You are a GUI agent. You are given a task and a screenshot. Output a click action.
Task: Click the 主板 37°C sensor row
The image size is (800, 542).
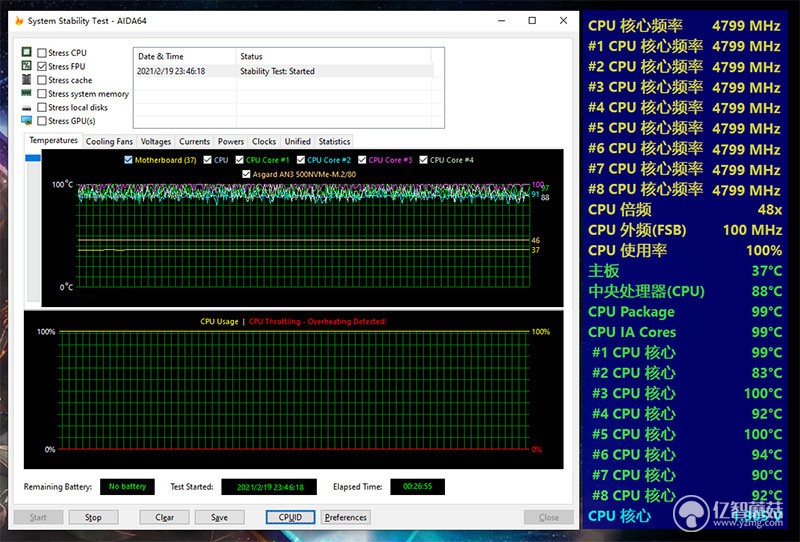(x=685, y=271)
